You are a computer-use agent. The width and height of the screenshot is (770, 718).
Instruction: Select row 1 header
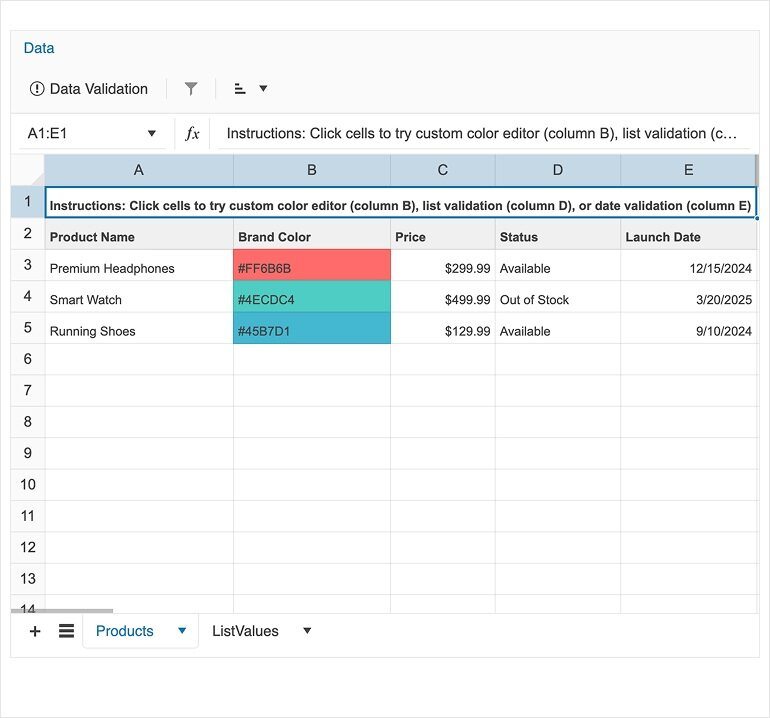[x=28, y=202]
